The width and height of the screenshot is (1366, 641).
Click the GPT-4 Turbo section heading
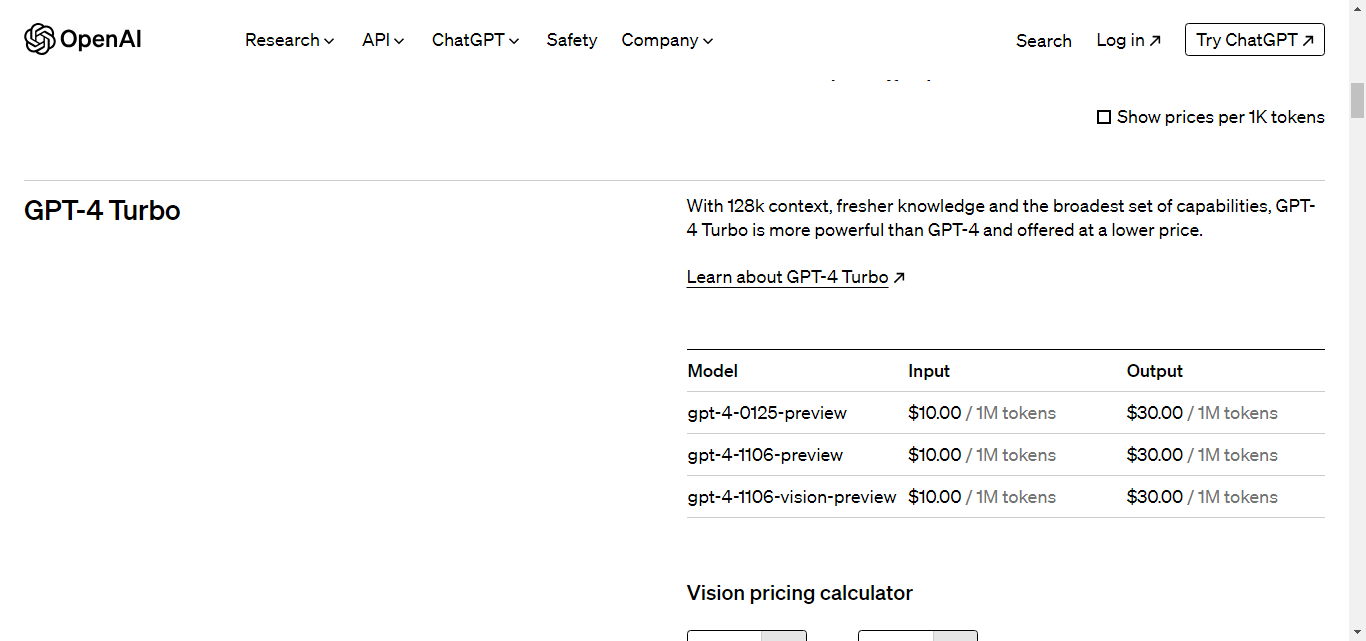pos(102,211)
